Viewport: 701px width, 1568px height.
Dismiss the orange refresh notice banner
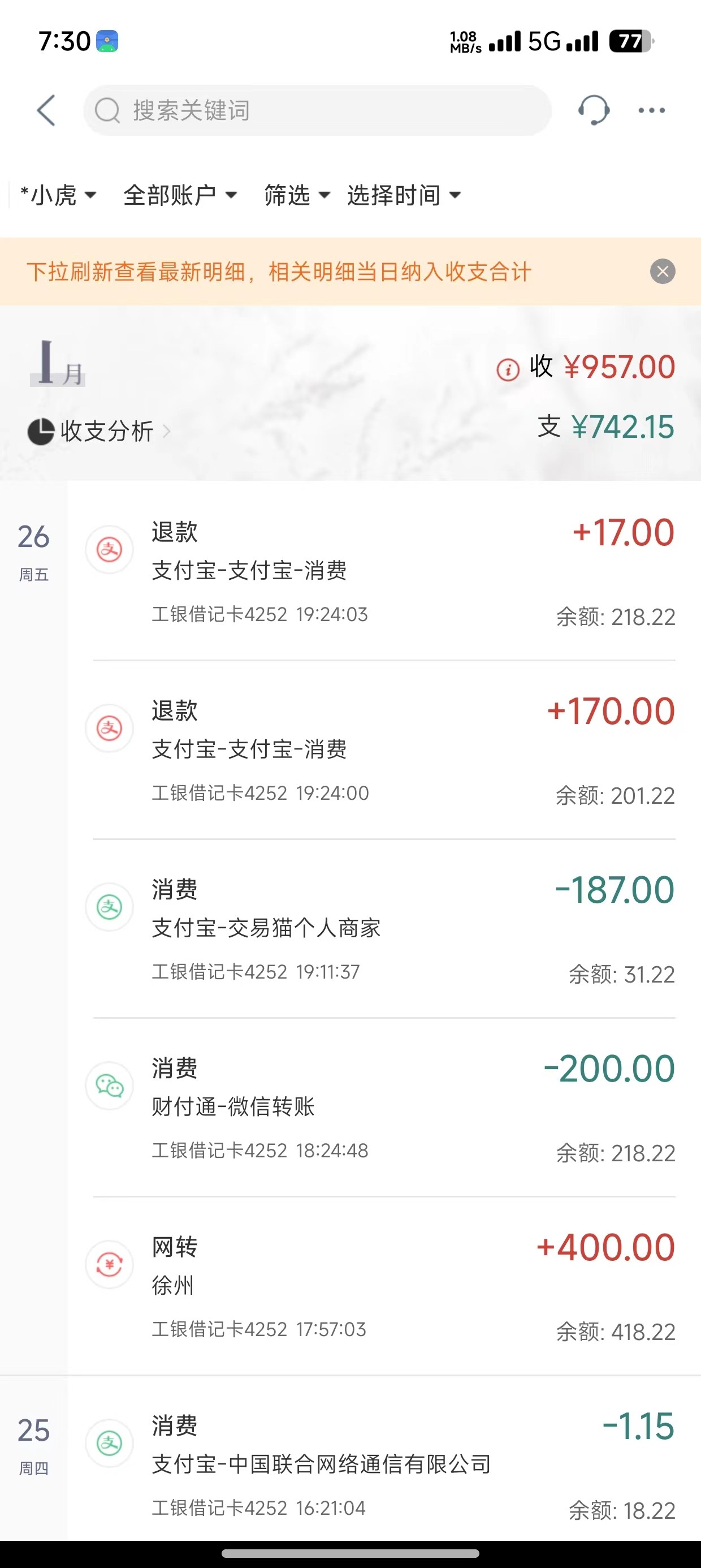(x=663, y=272)
